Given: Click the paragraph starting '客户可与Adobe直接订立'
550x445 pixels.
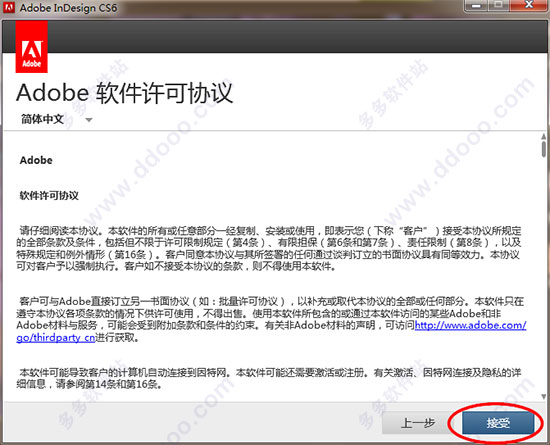Looking at the screenshot, I should (271, 319).
